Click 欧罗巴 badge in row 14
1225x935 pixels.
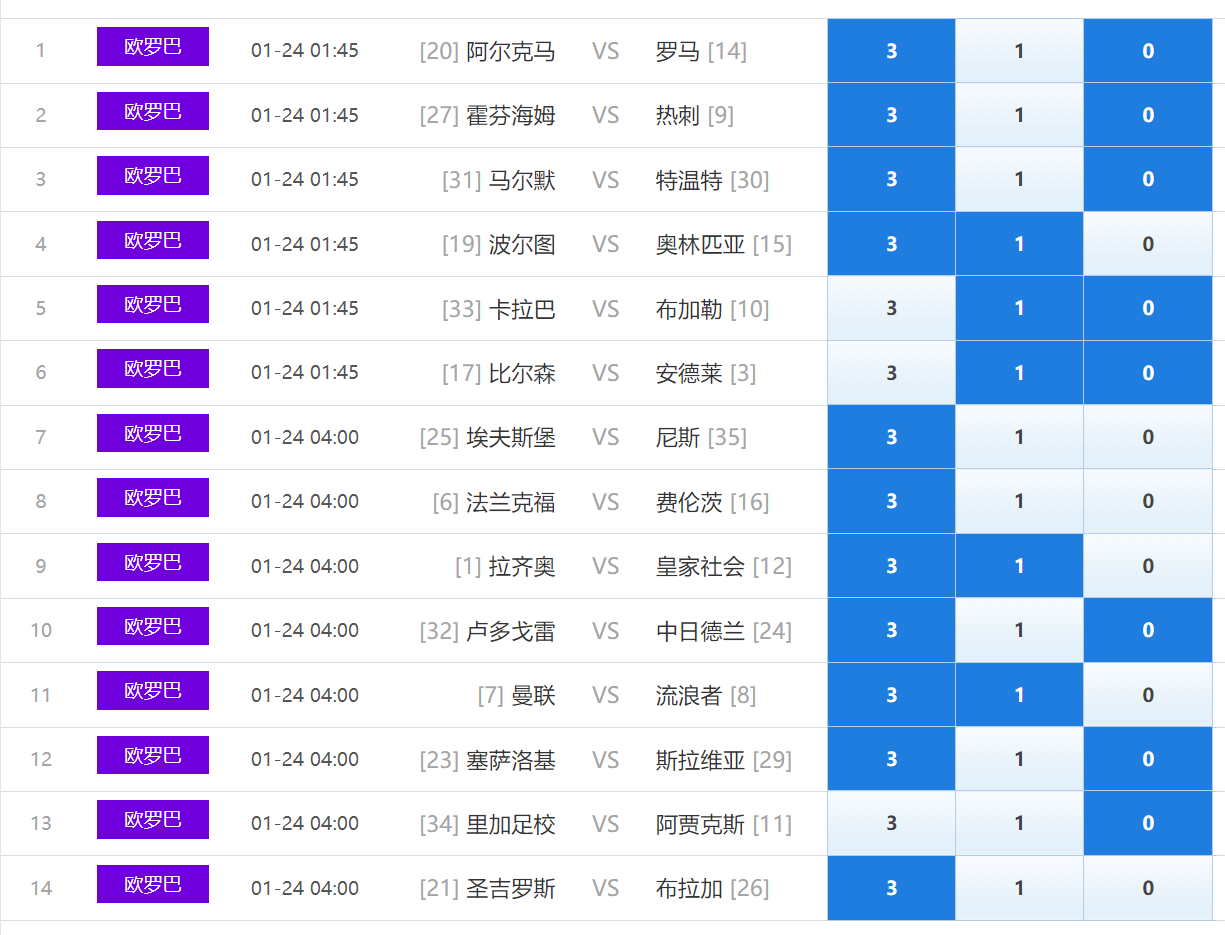[x=153, y=884]
